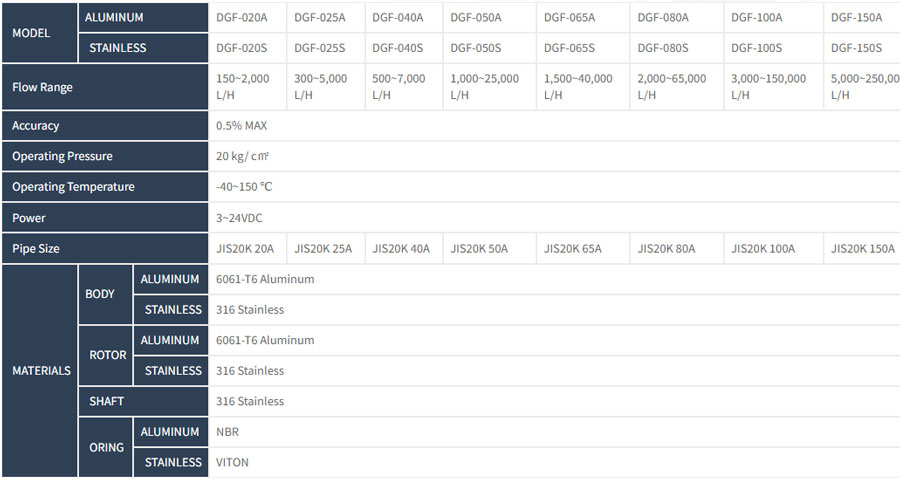Viewport: 900px width, 486px height.
Task: Select the 20 kg/cm² pressure value
Action: (242, 156)
